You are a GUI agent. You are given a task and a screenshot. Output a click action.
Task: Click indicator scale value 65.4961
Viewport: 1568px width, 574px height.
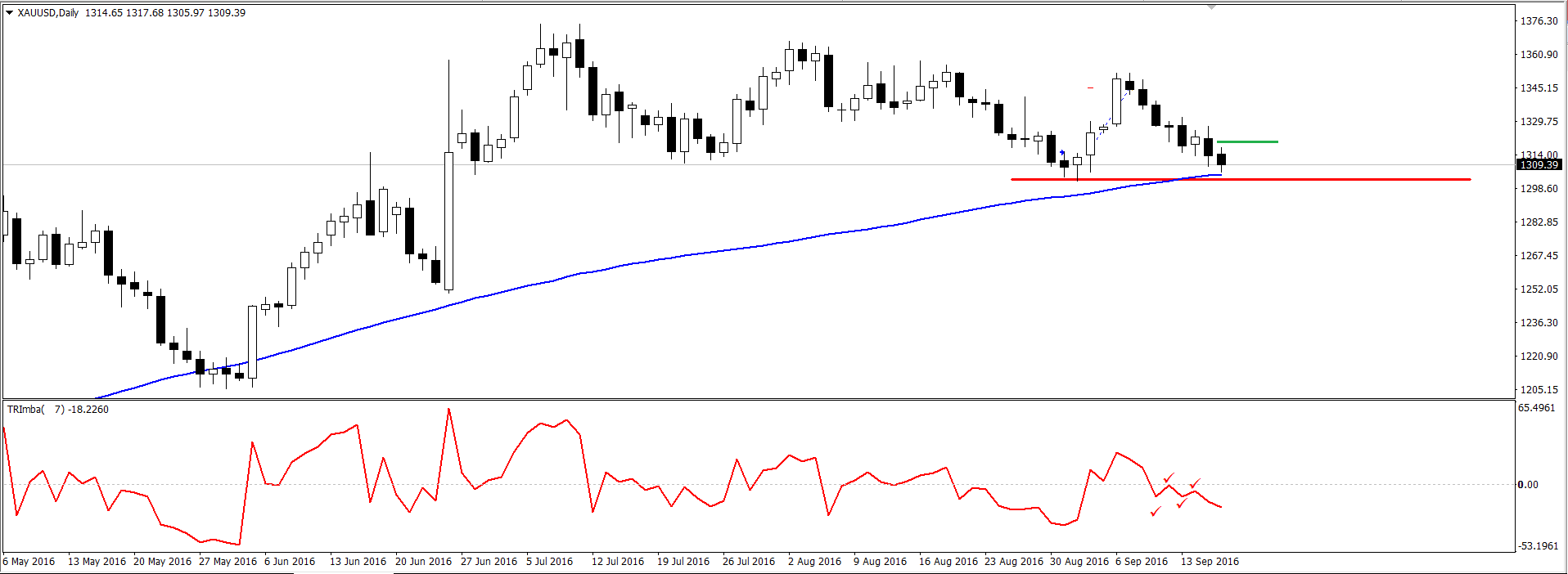coord(1536,408)
